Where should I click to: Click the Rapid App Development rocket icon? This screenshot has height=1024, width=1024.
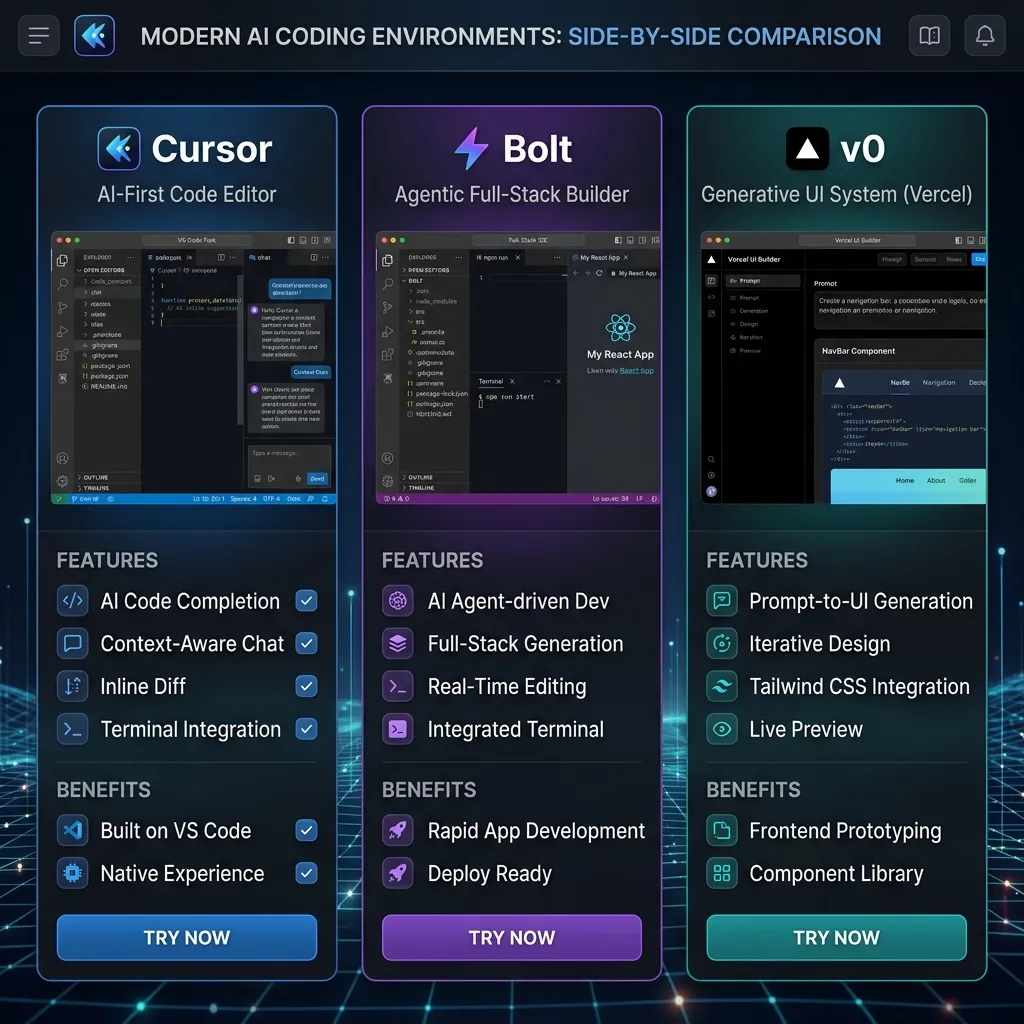pyautogui.click(x=398, y=831)
